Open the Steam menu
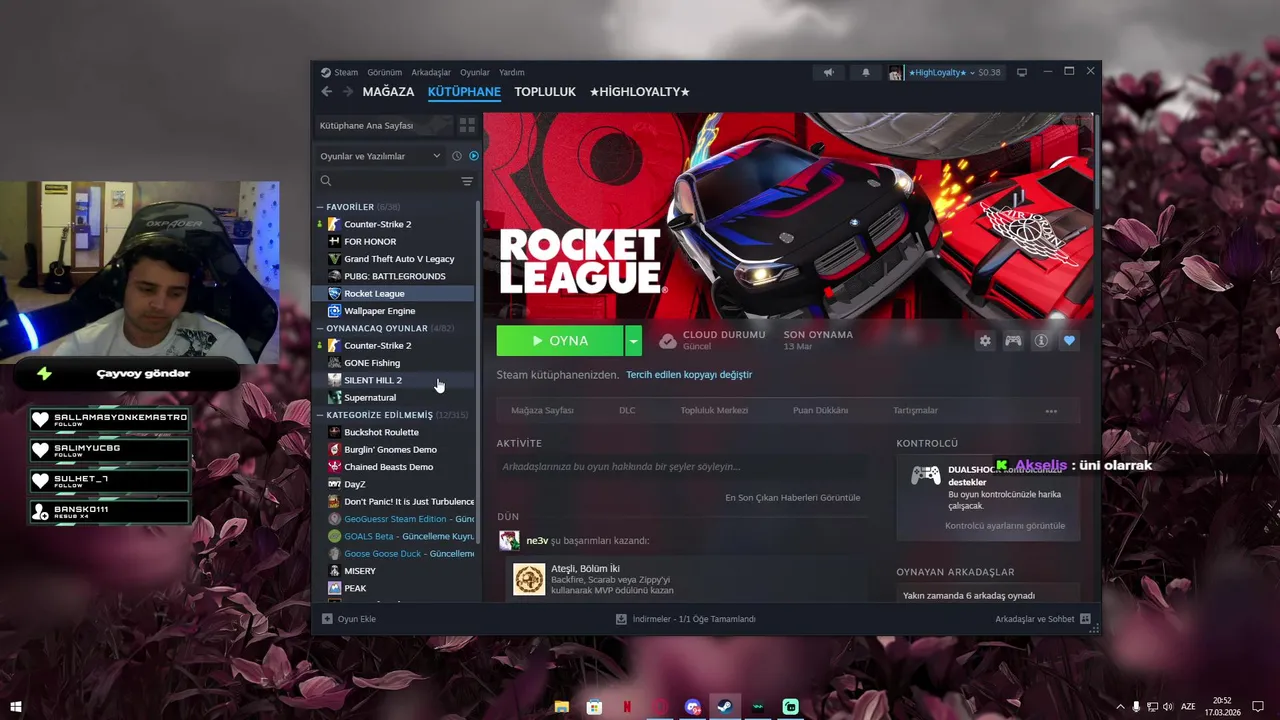This screenshot has width=1280, height=720. coord(346,72)
